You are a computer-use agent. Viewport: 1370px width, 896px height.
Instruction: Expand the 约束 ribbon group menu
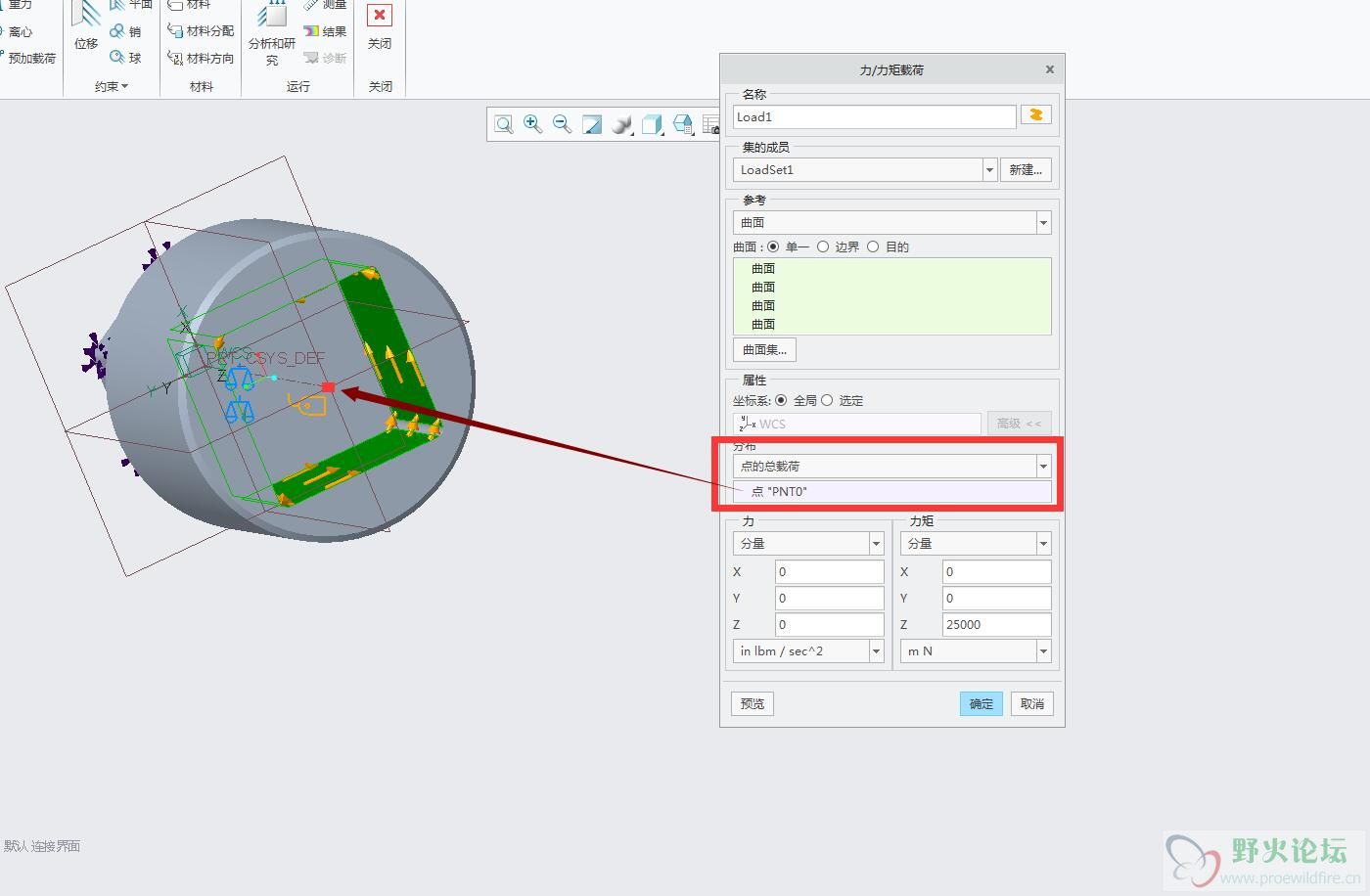(x=112, y=86)
